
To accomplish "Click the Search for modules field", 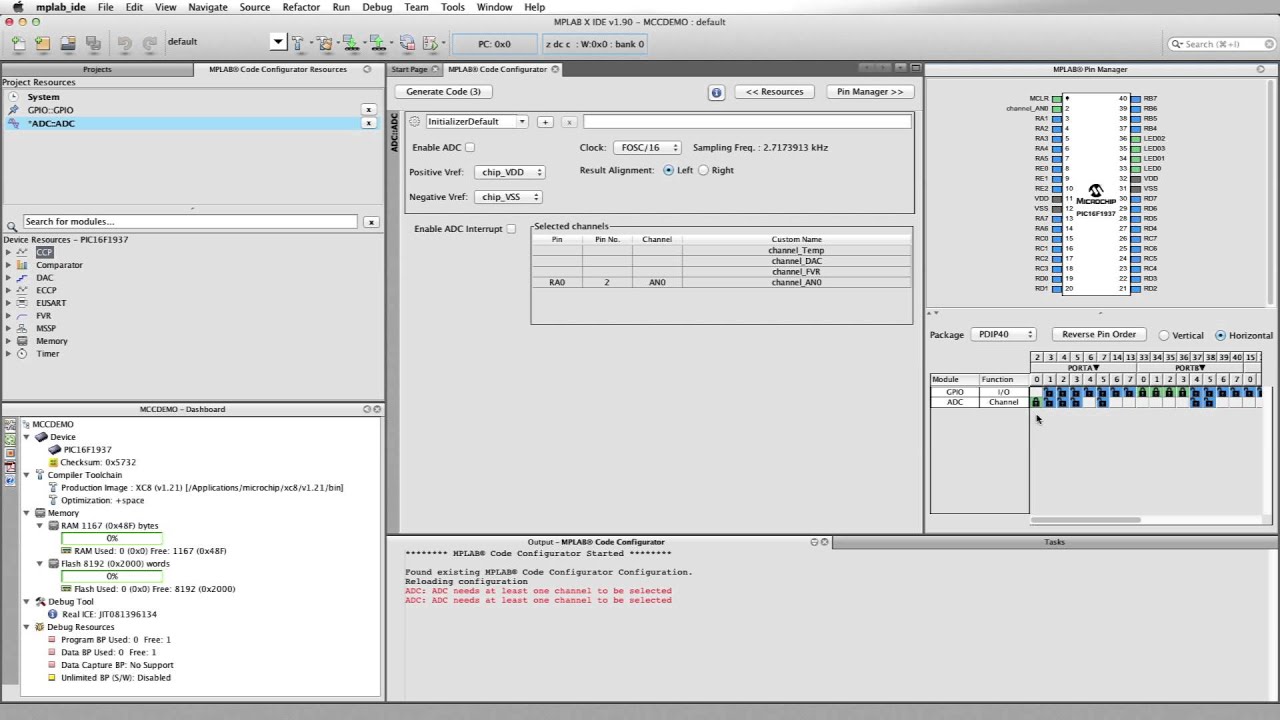I will click(189, 222).
